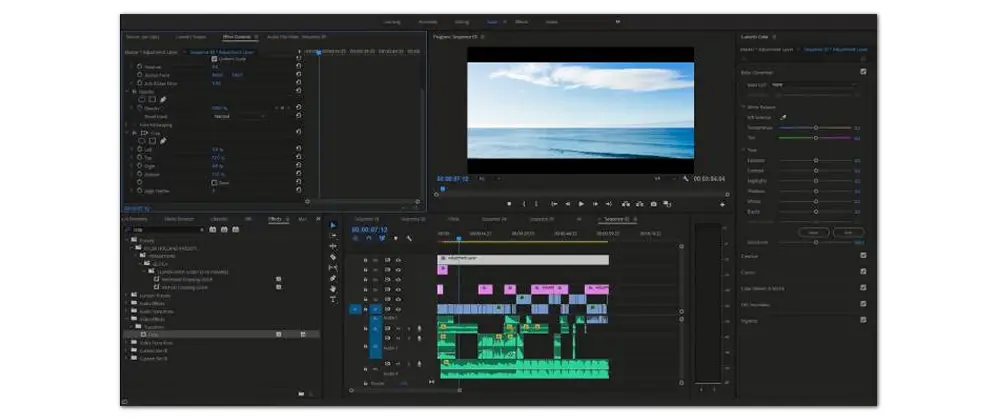1000x420 pixels.
Task: Select the Type tool
Action: point(333,299)
